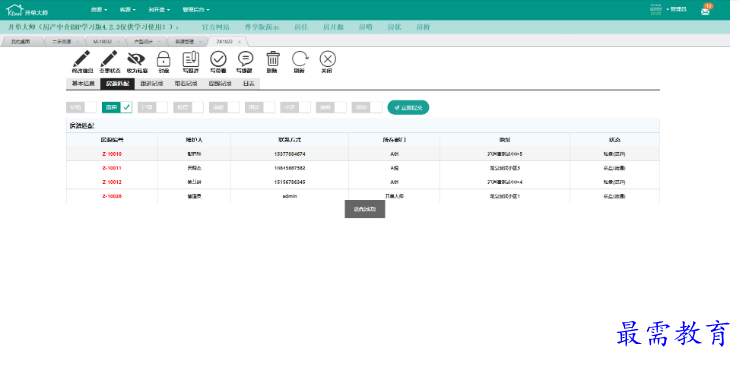Open the 房源 dropdown menu
The height and width of the screenshot is (365, 738).
coord(99,9)
